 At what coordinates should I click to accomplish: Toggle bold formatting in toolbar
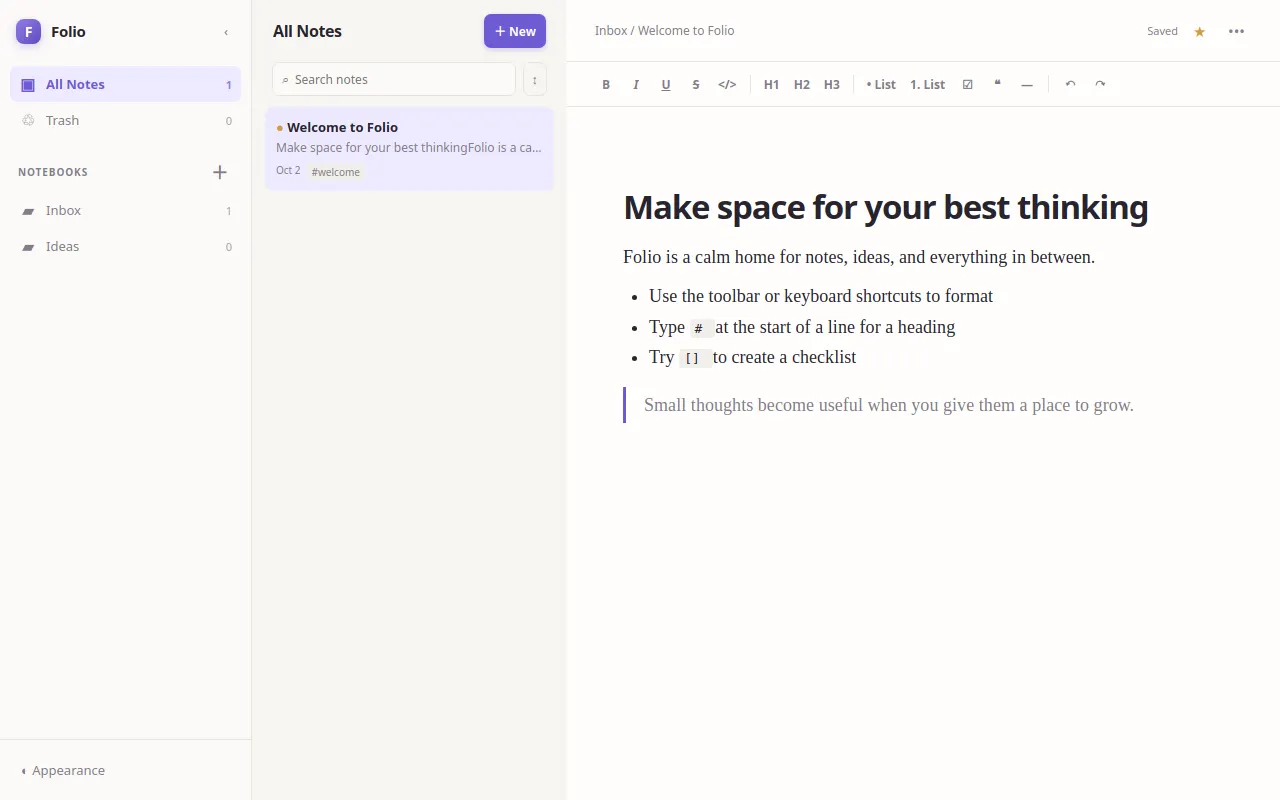[x=606, y=84]
